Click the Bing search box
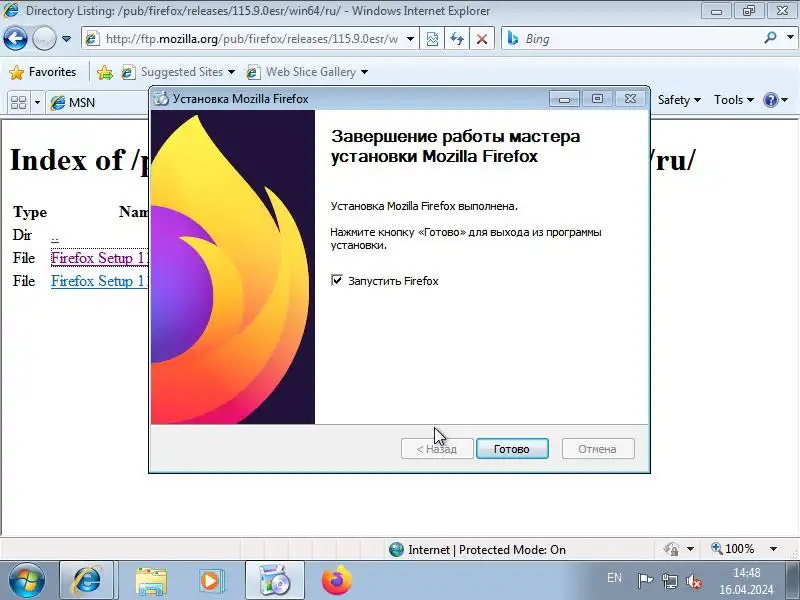 click(633, 39)
